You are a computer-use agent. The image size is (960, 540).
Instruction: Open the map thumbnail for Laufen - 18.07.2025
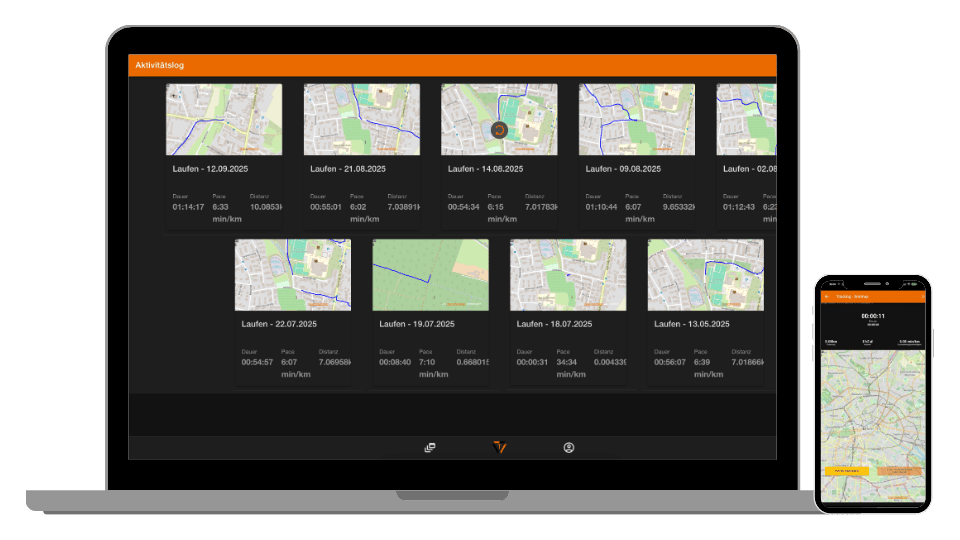(x=568, y=275)
